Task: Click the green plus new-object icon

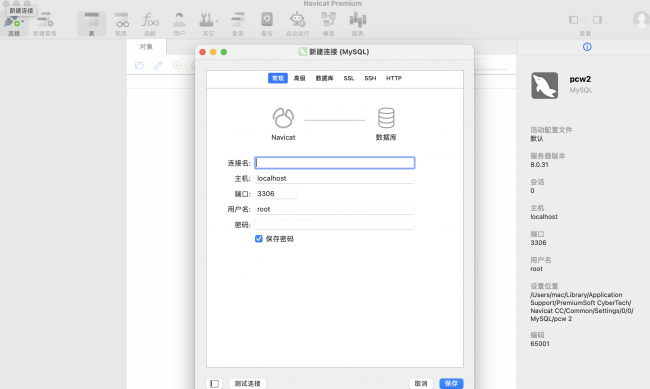Action: (x=177, y=66)
